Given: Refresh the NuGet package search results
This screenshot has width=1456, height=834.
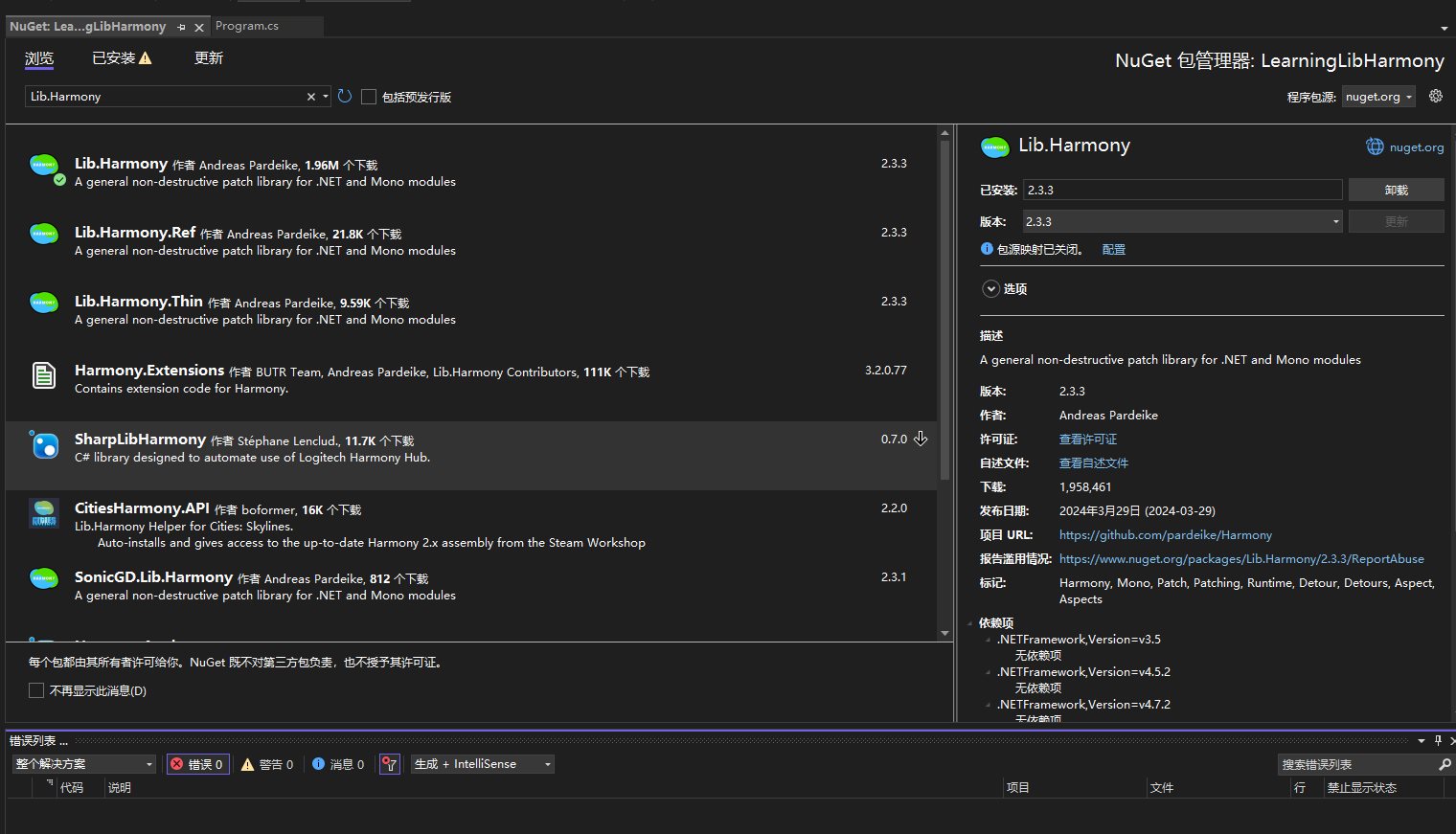Looking at the screenshot, I should 345,97.
